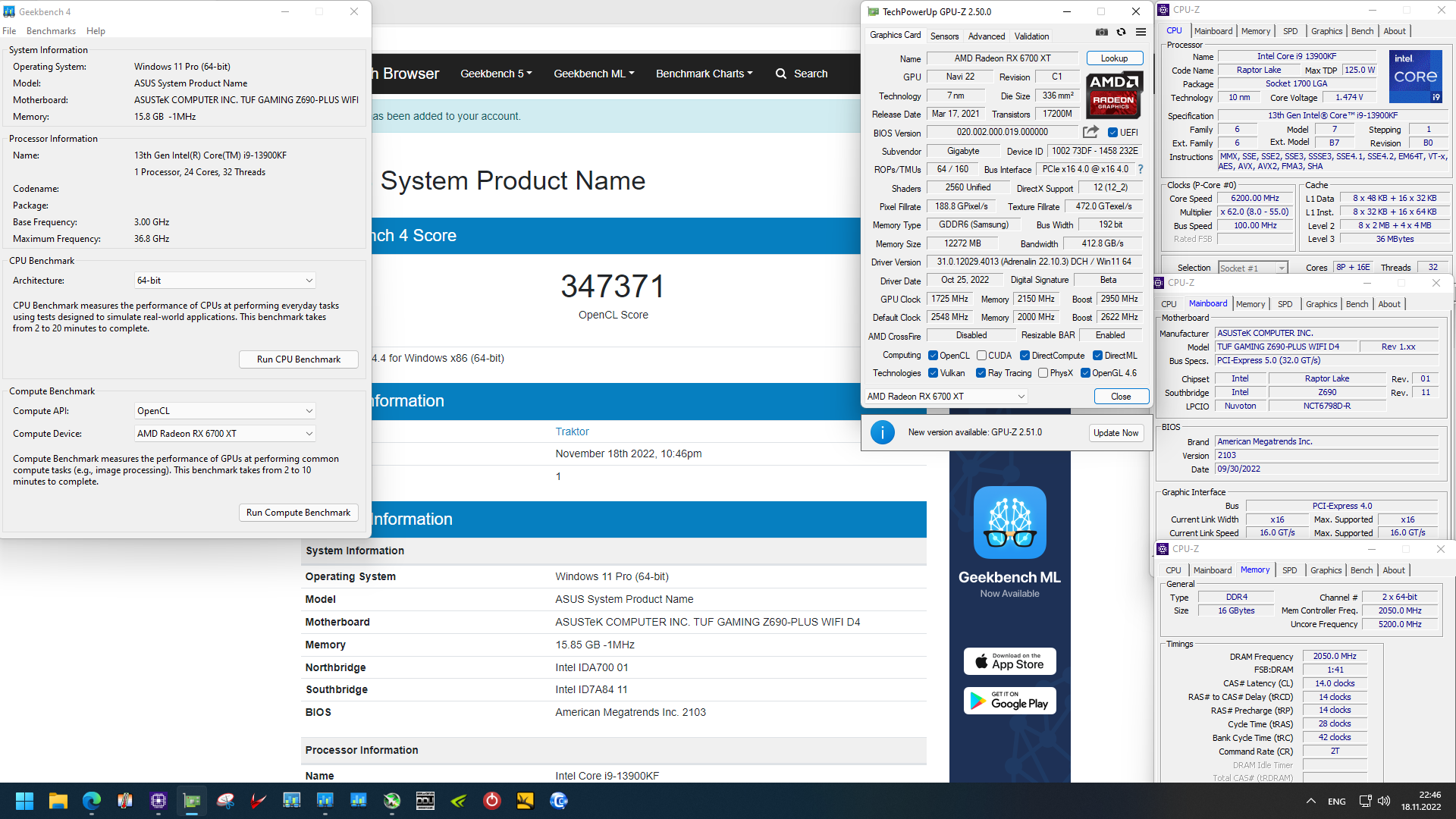Click the Download on the App Store badge
Screen dimensions: 1456x819
tap(1010, 661)
